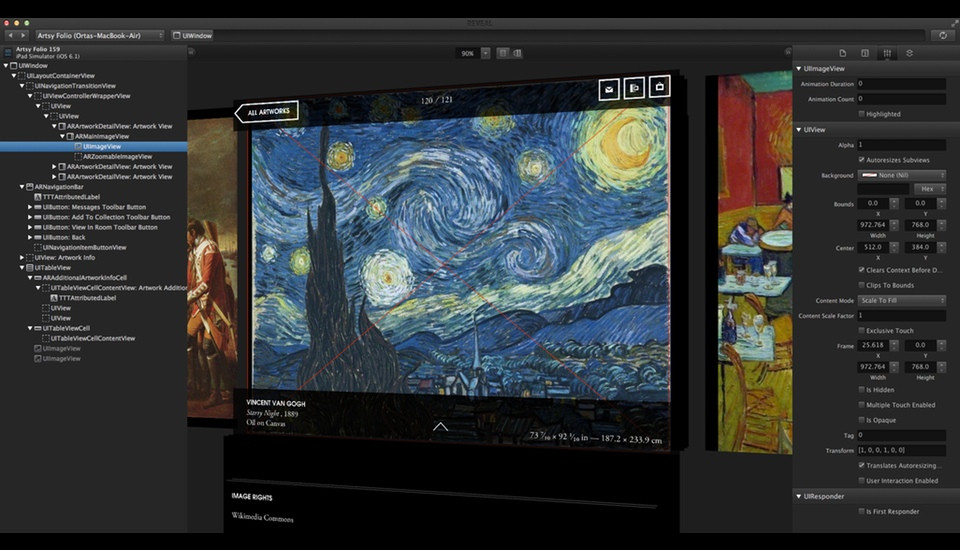Open the Artsy Folio app selector dropdown

click(x=100, y=36)
